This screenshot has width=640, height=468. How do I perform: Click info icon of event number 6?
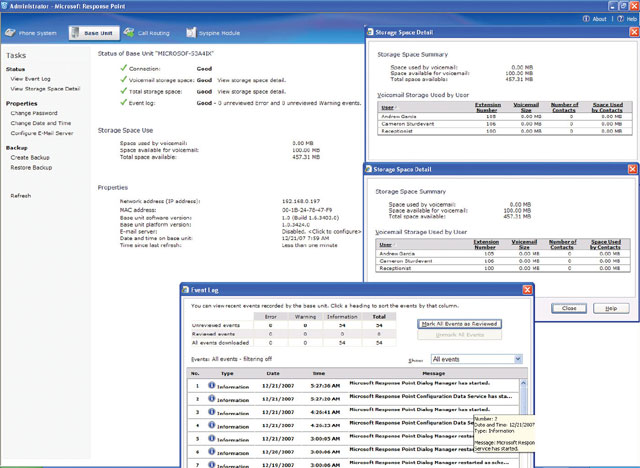tap(211, 451)
